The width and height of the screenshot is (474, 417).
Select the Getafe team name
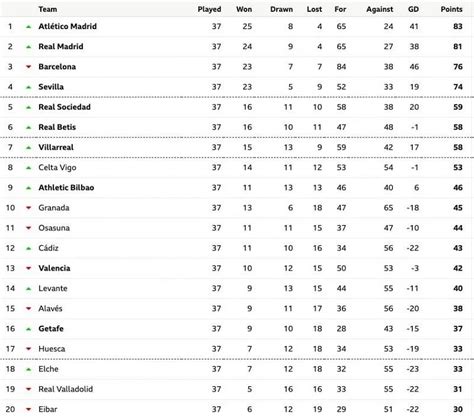tap(51, 329)
